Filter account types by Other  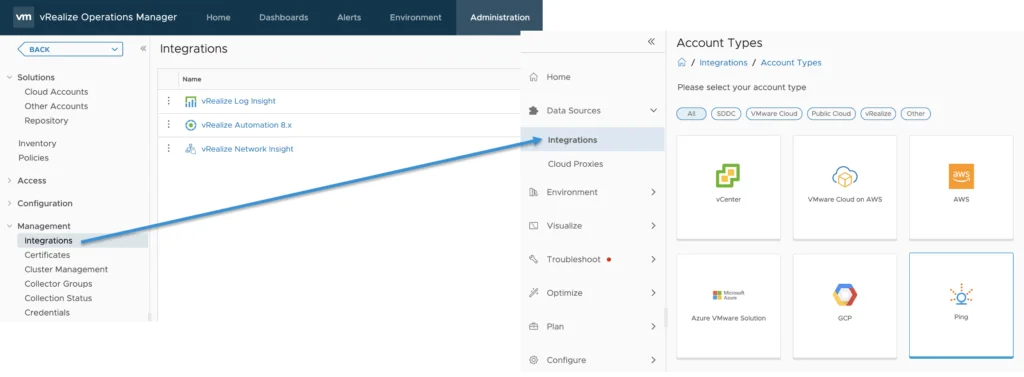916,114
